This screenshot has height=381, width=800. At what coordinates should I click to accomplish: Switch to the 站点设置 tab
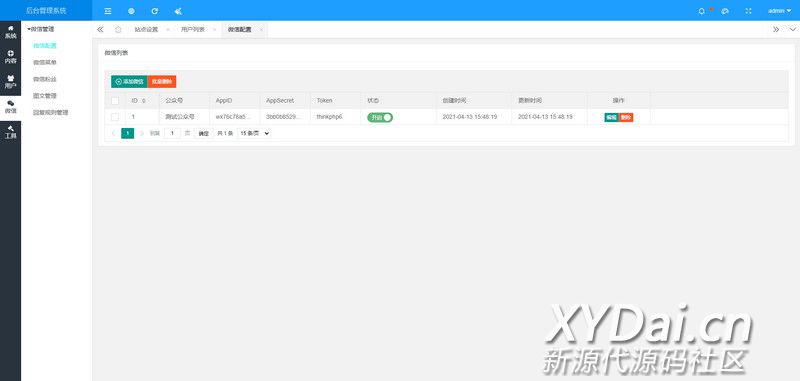pyautogui.click(x=146, y=30)
